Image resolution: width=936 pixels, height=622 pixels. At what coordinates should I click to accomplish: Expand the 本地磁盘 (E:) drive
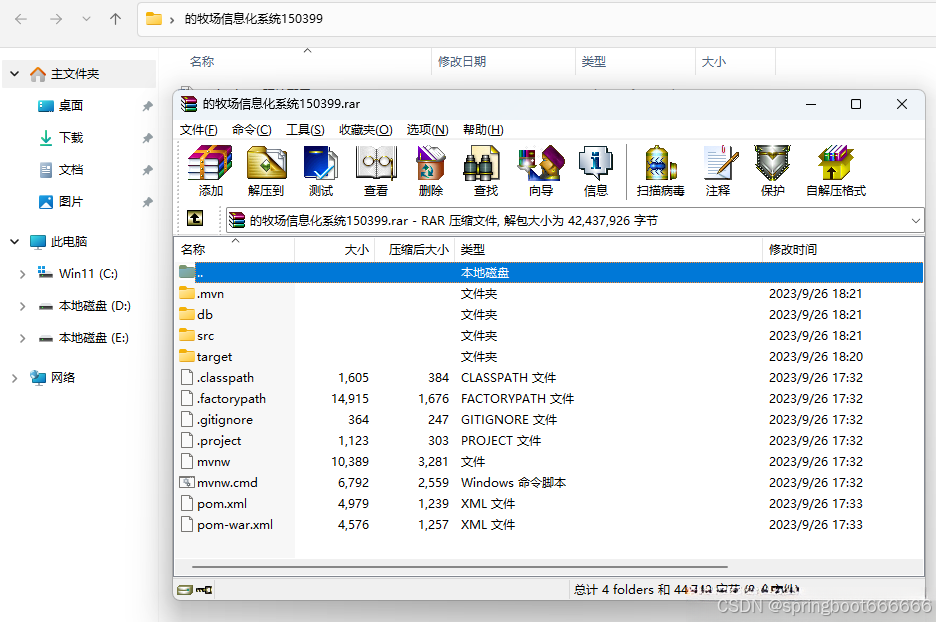[x=23, y=338]
